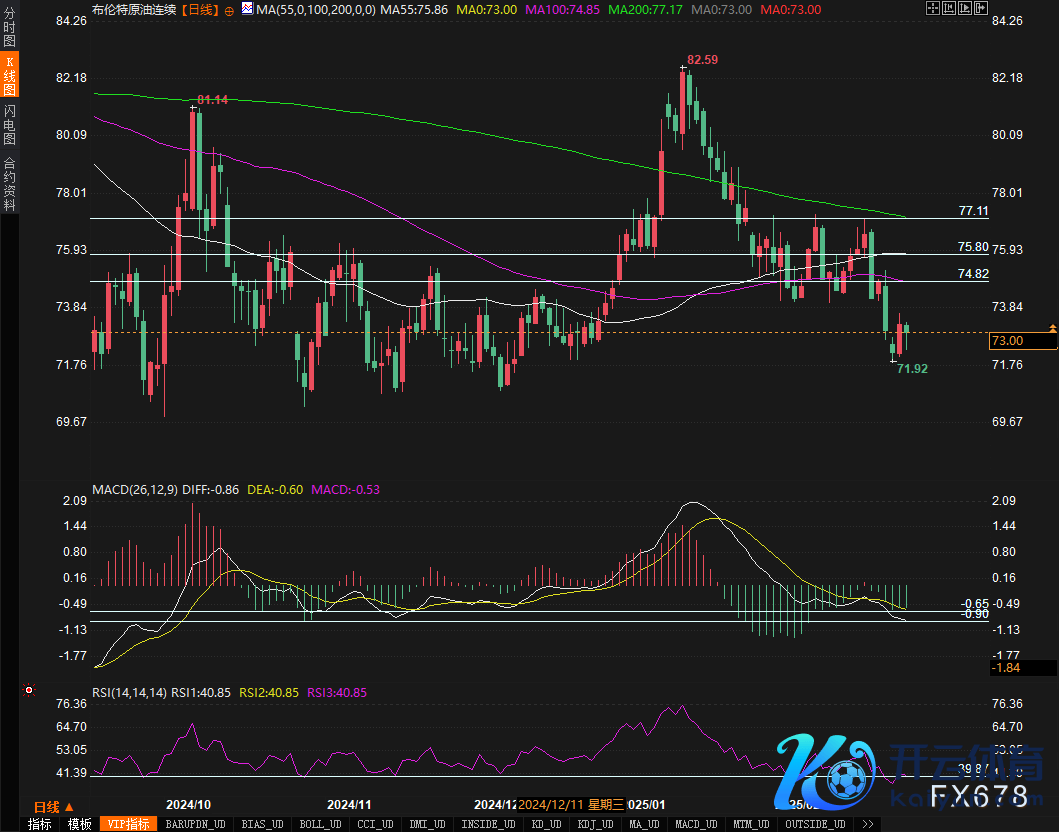Click the MA indicator chart icon
1059x832 pixels.
[x=246, y=10]
